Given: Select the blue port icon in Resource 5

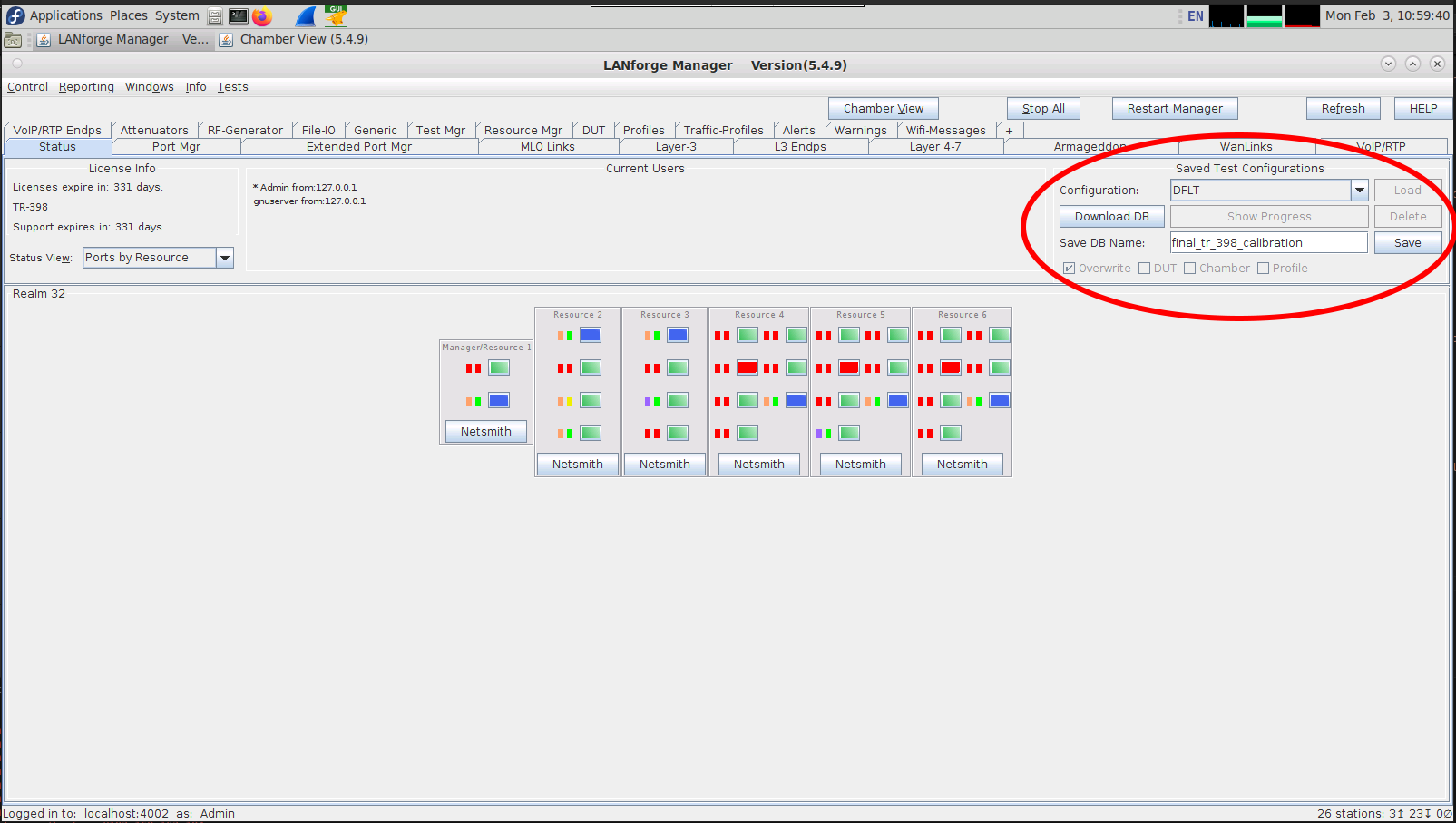Looking at the screenshot, I should pyautogui.click(x=898, y=400).
